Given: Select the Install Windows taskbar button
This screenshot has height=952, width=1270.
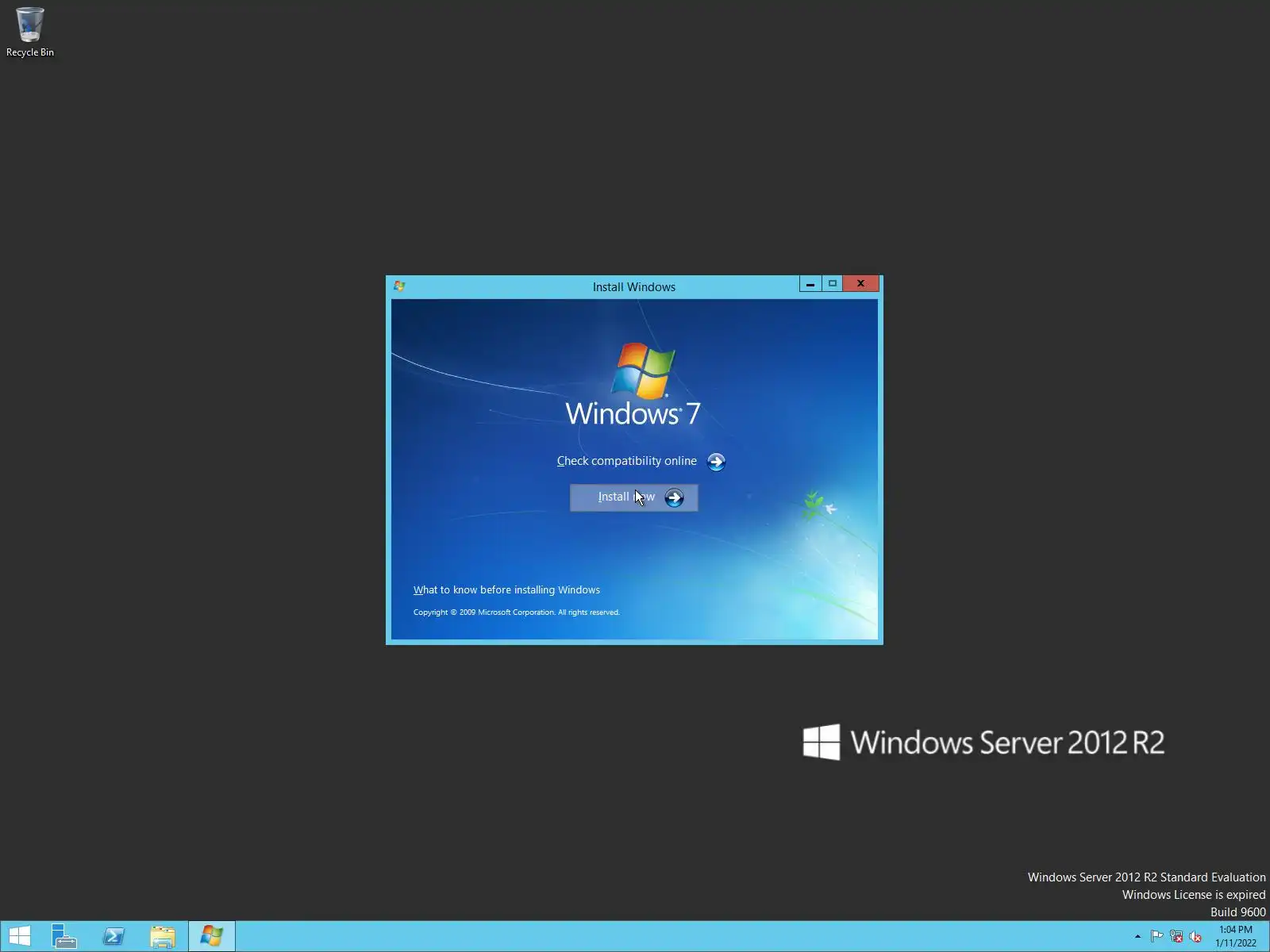Looking at the screenshot, I should tap(212, 936).
